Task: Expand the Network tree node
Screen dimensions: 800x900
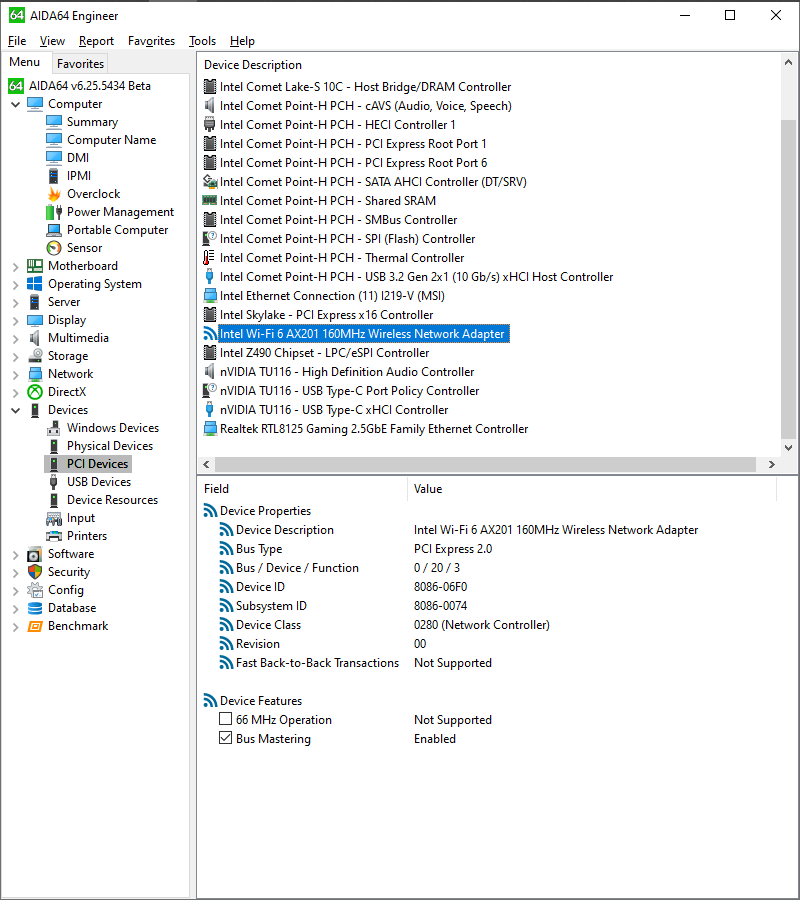Action: tap(15, 374)
